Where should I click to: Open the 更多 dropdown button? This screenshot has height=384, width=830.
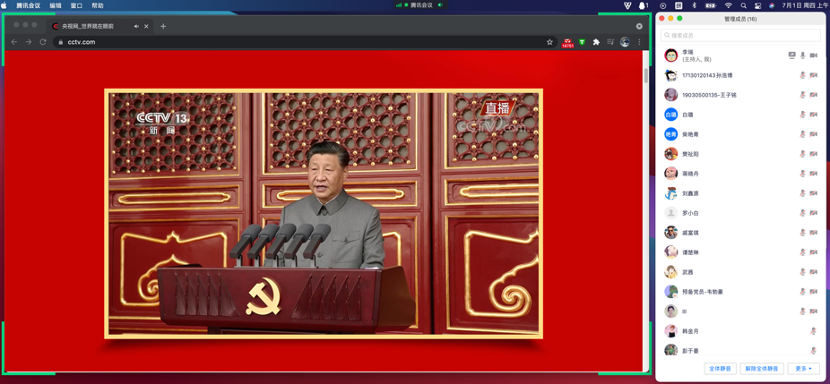coord(804,369)
